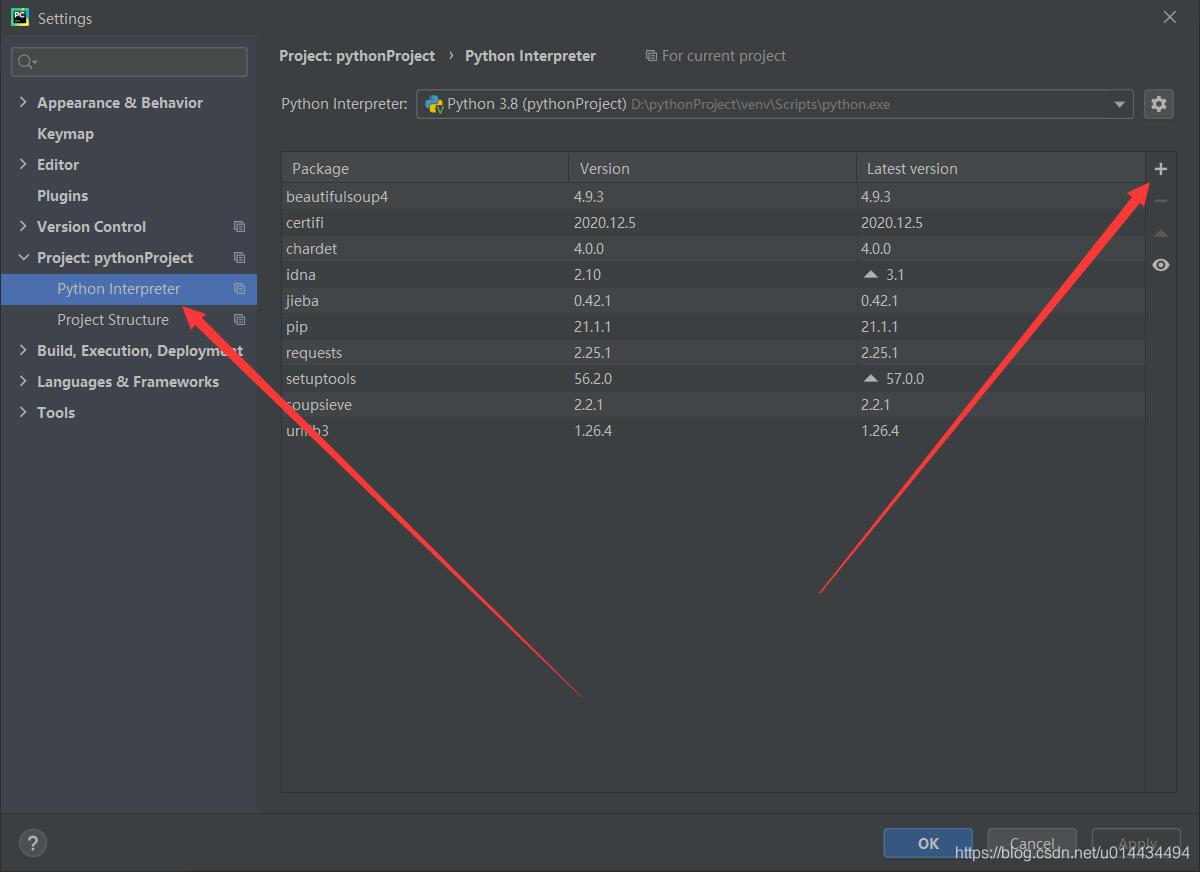Click version 56.2.0 of setuptools
Screen dimensions: 1200x872
593,378
